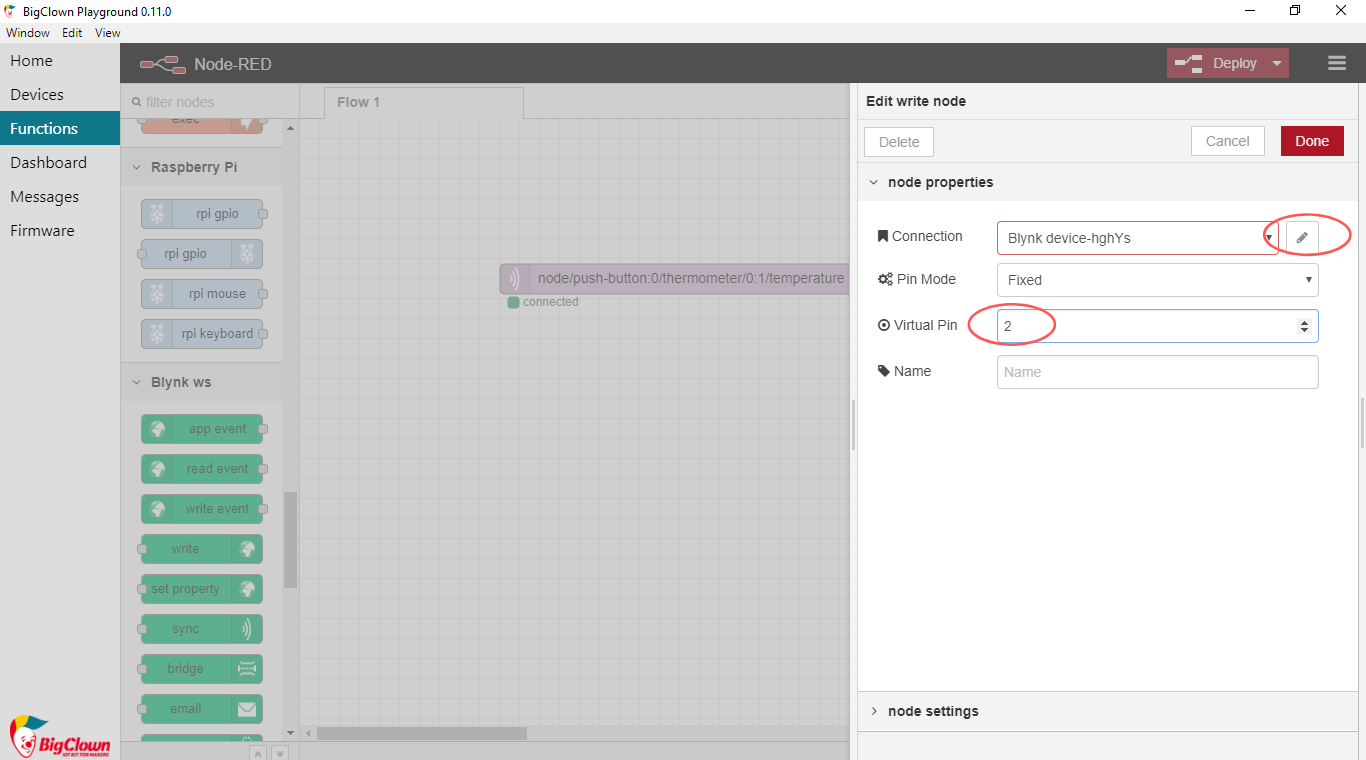
Task: Pick the rpi keyboard node
Action: tap(202, 334)
